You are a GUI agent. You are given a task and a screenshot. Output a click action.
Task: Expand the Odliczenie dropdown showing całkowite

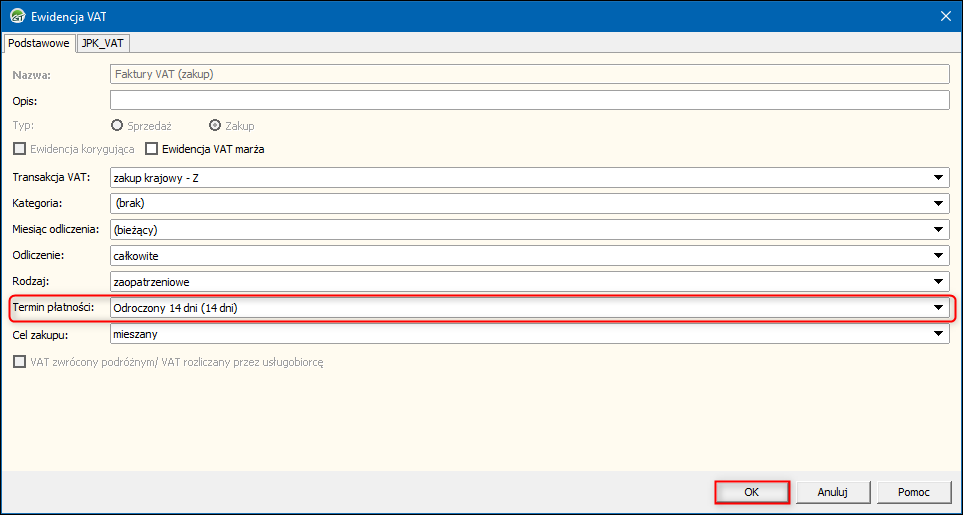point(530,255)
